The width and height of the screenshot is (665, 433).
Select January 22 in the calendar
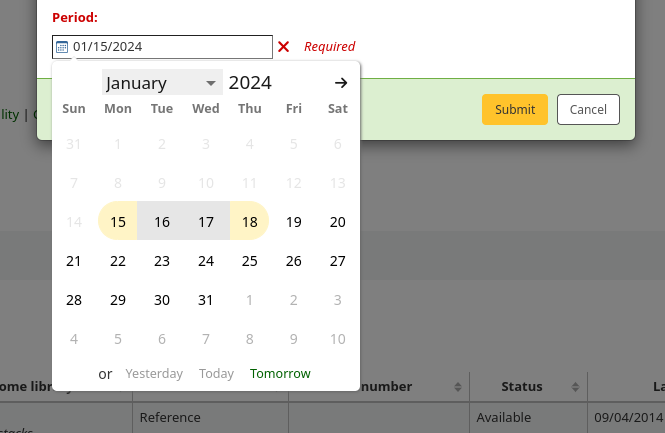pos(118,261)
